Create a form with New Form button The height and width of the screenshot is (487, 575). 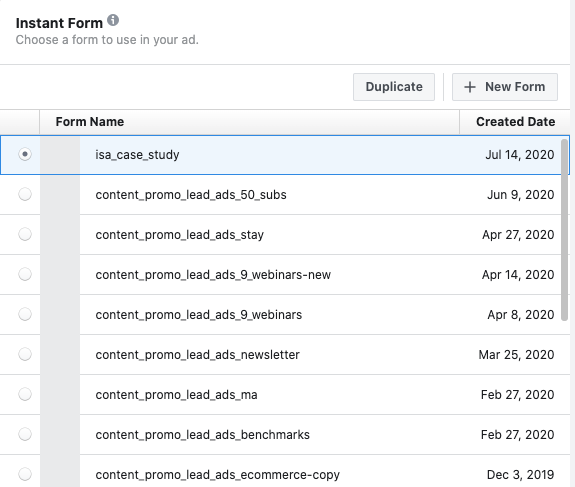(x=505, y=87)
